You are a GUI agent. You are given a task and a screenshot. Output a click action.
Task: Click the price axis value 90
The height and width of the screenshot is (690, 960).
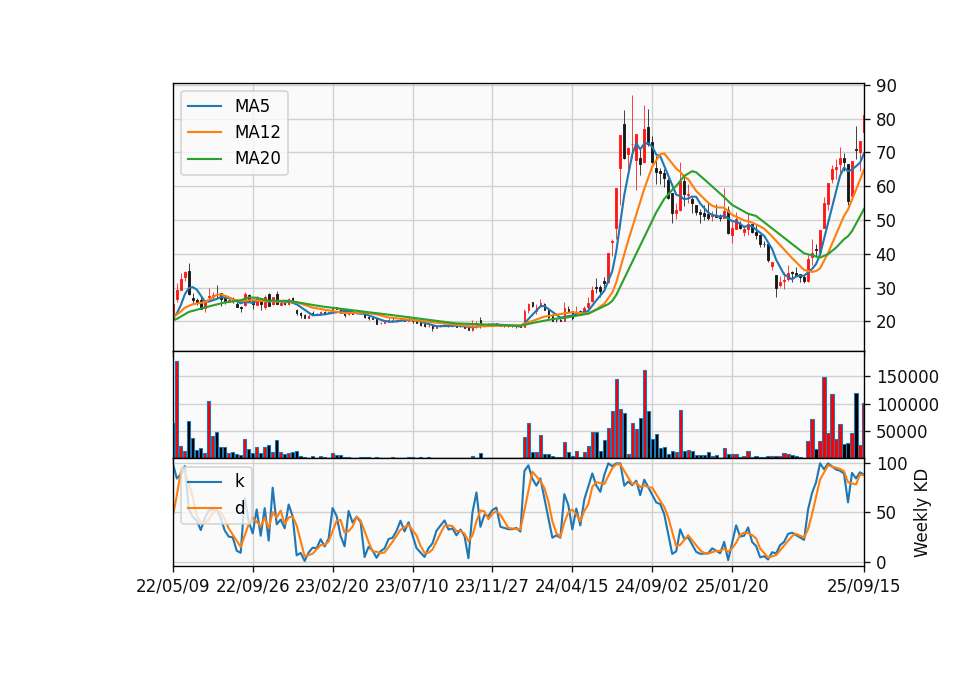887,86
